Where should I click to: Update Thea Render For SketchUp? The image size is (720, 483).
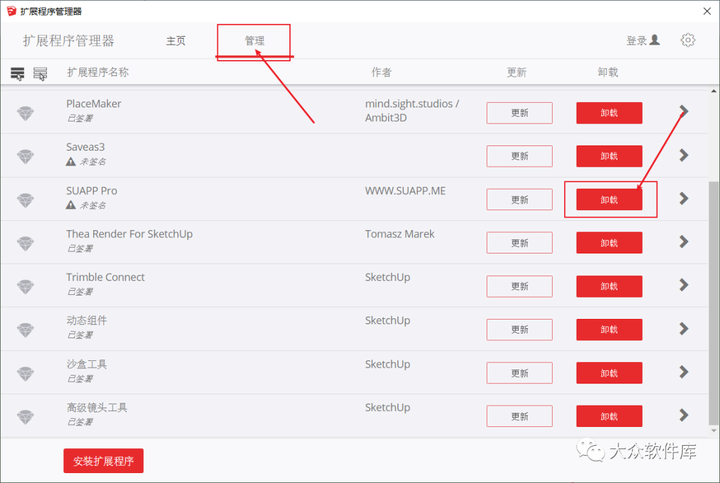(519, 243)
